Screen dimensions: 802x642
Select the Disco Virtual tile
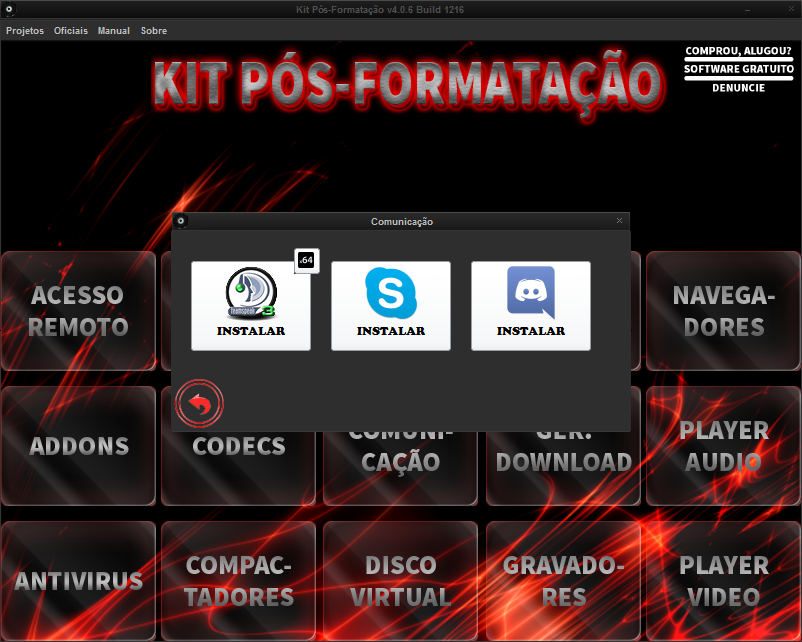400,581
